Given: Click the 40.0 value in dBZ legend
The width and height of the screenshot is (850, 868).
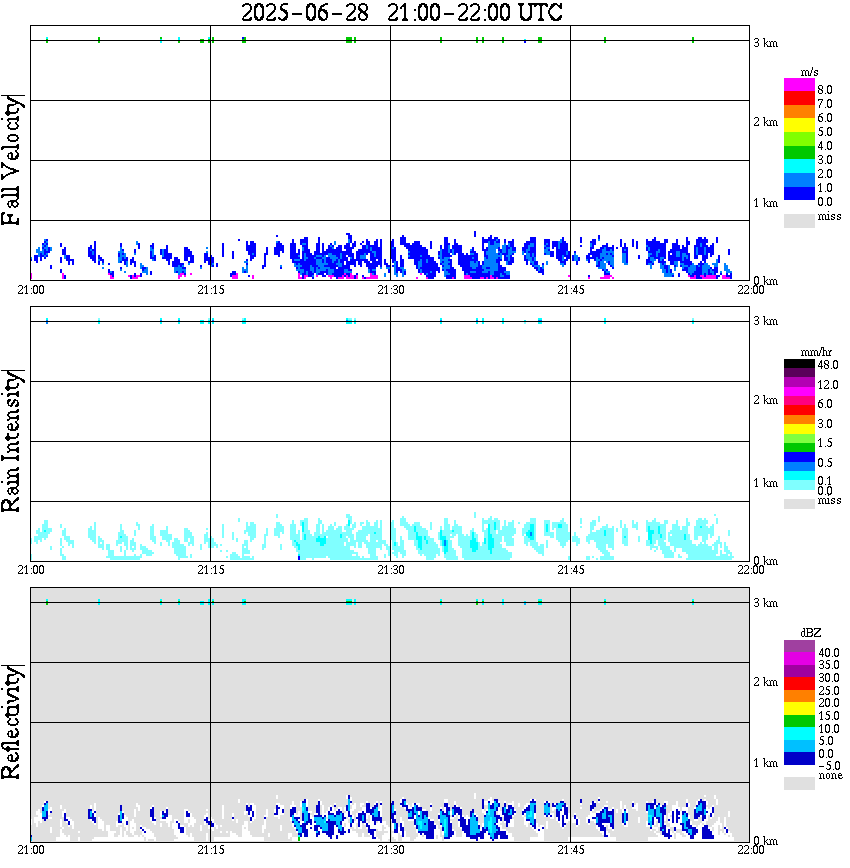Looking at the screenshot, I should (x=829, y=653).
